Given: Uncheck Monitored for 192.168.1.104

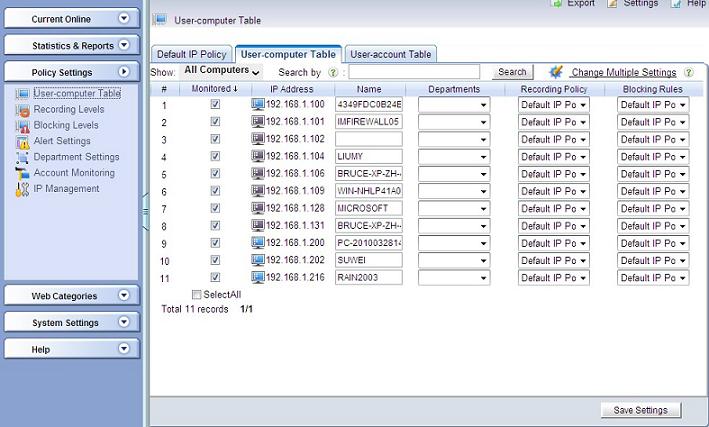Looking at the screenshot, I should (x=215, y=156).
